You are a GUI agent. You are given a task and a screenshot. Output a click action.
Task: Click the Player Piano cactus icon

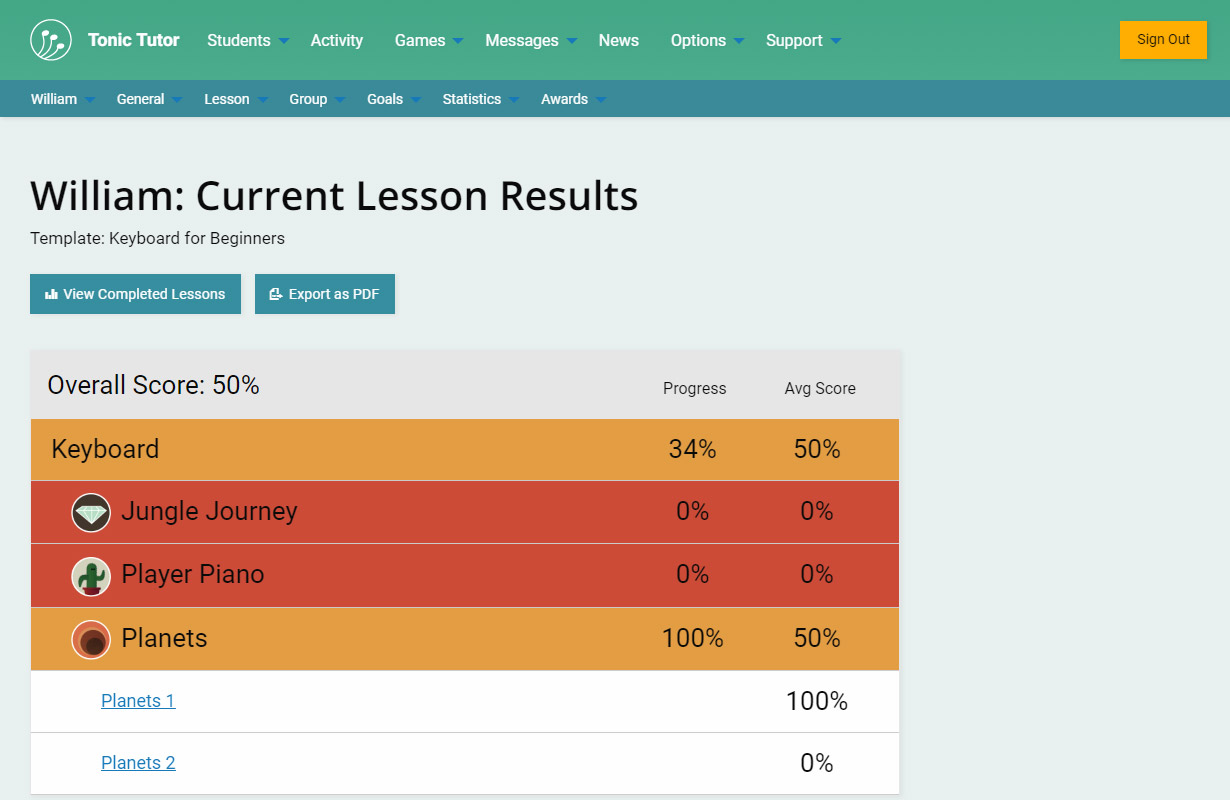pyautogui.click(x=91, y=576)
